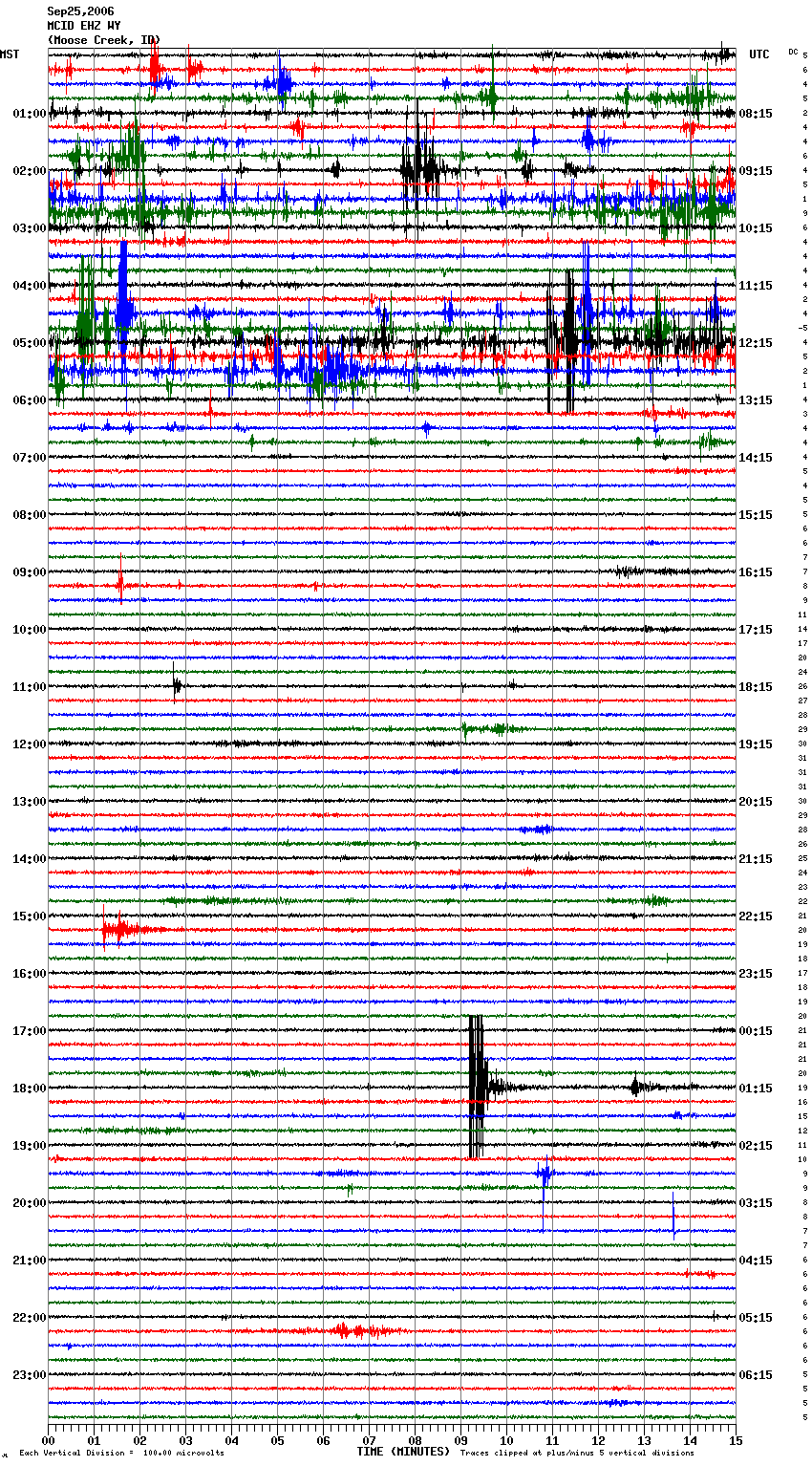Select the 02:00 MST time label
Viewport: 812px width, 1466px height.
click(29, 171)
